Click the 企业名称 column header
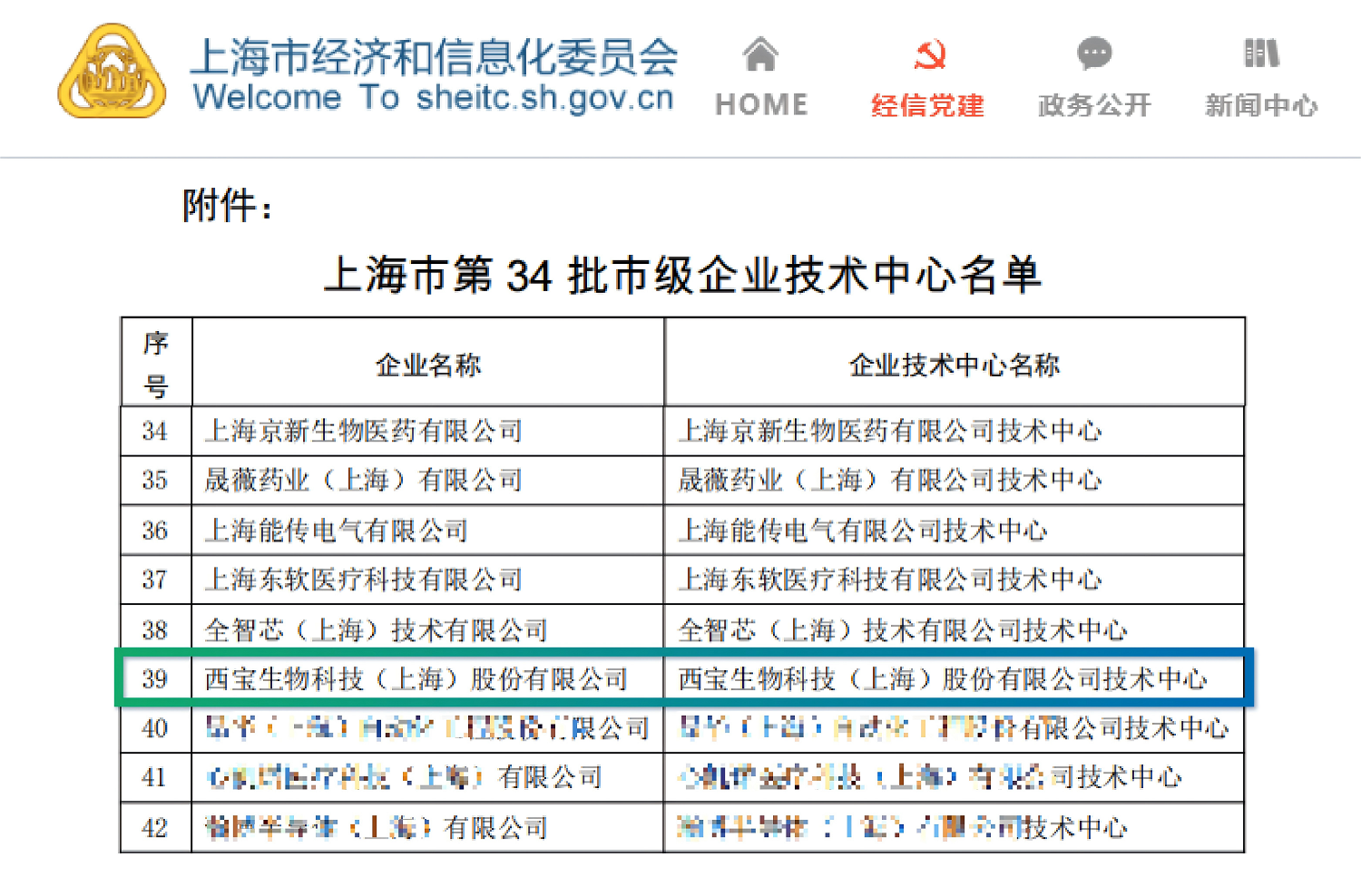This screenshot has height=896, width=1361. [x=428, y=365]
